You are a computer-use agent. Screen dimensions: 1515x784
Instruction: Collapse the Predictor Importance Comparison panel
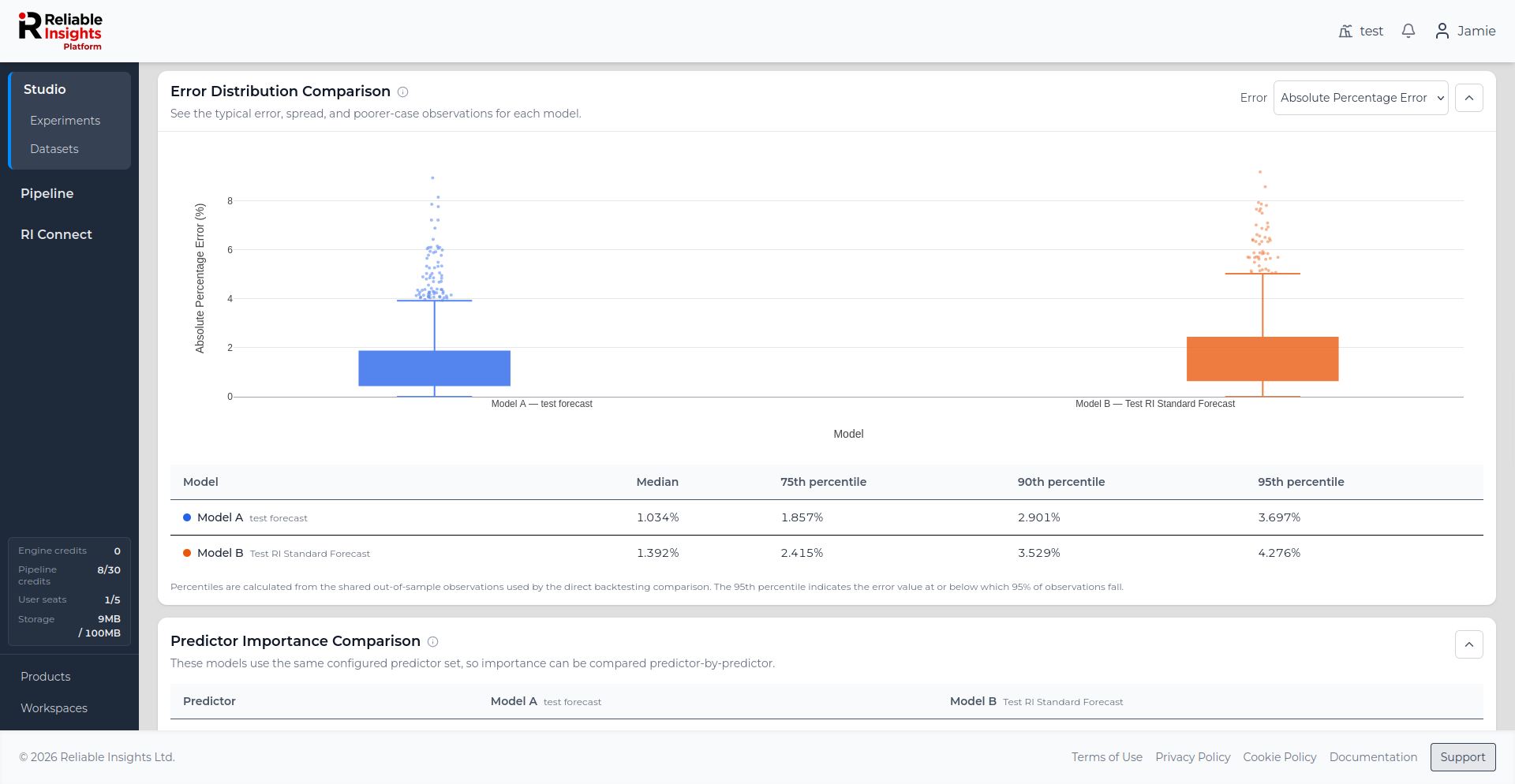(1469, 644)
